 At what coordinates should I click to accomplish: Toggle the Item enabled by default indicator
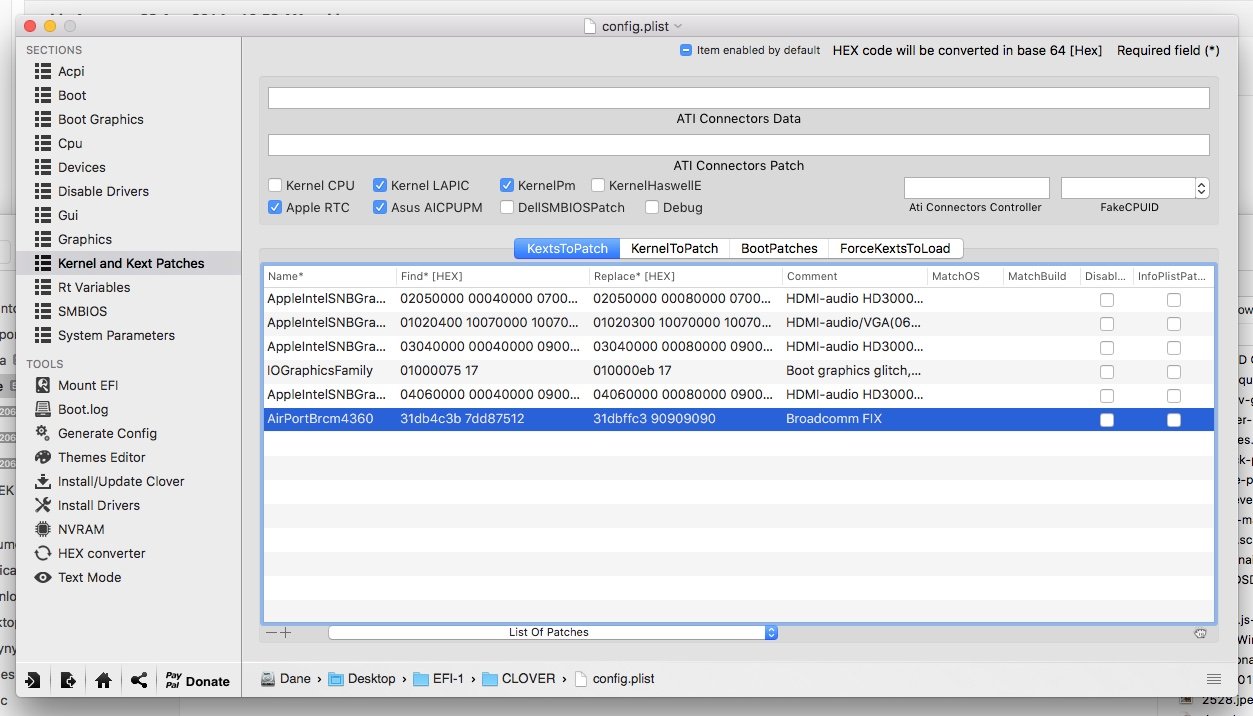pyautogui.click(x=686, y=50)
